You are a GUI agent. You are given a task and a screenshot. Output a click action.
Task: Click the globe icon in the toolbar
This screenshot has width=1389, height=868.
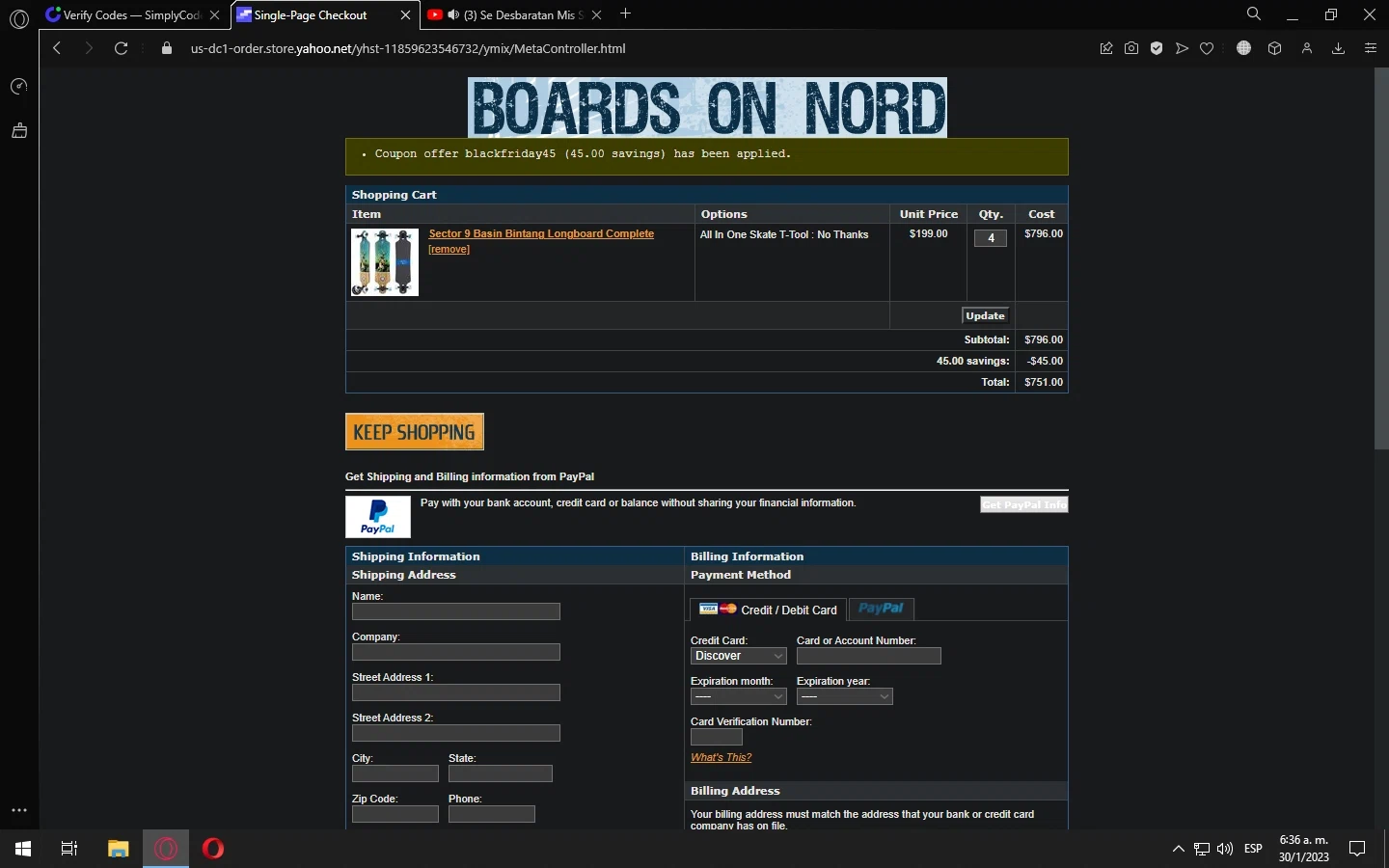point(1244,48)
